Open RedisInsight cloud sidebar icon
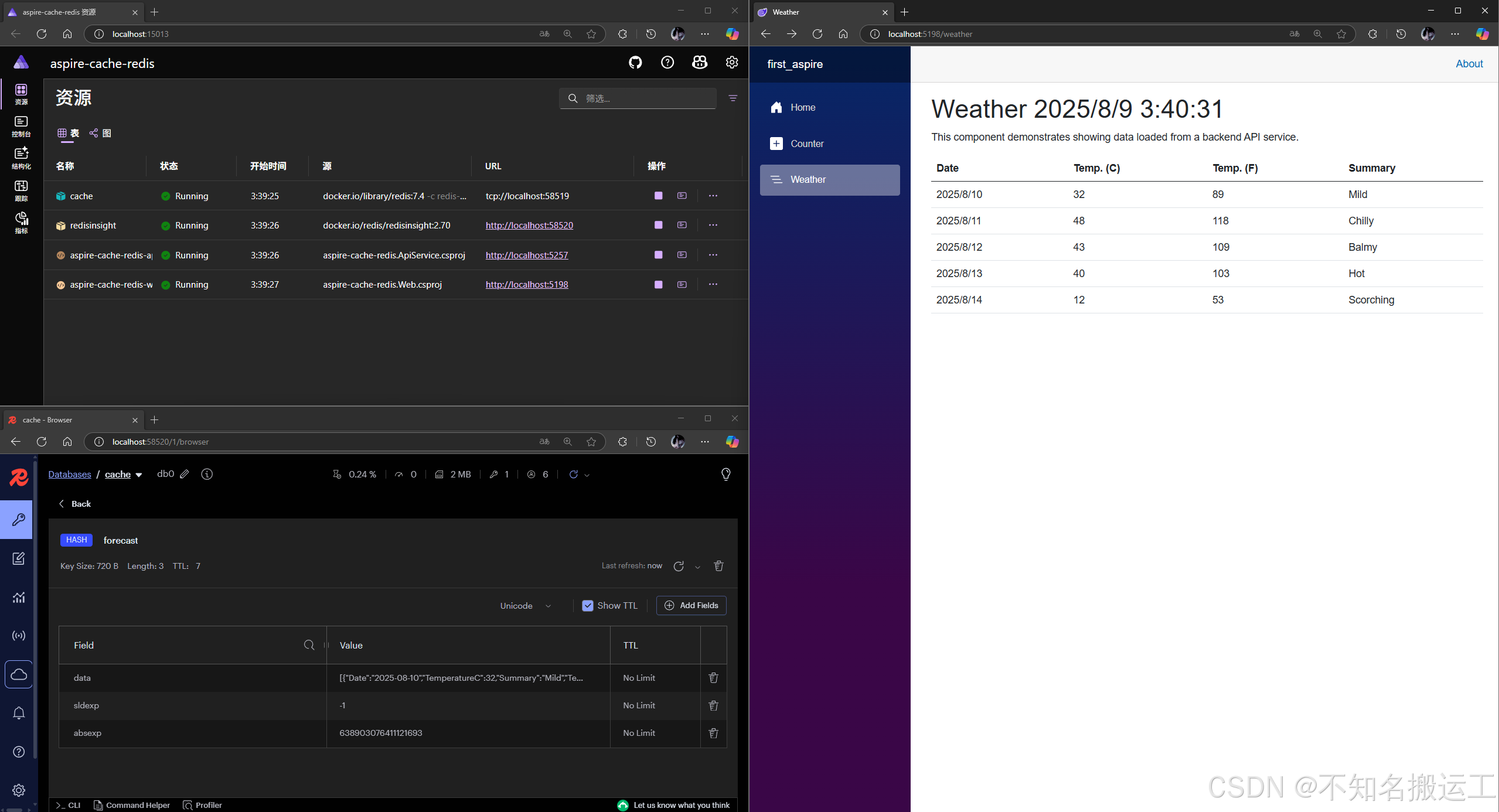Screen dimensions: 1499x812 [19, 674]
